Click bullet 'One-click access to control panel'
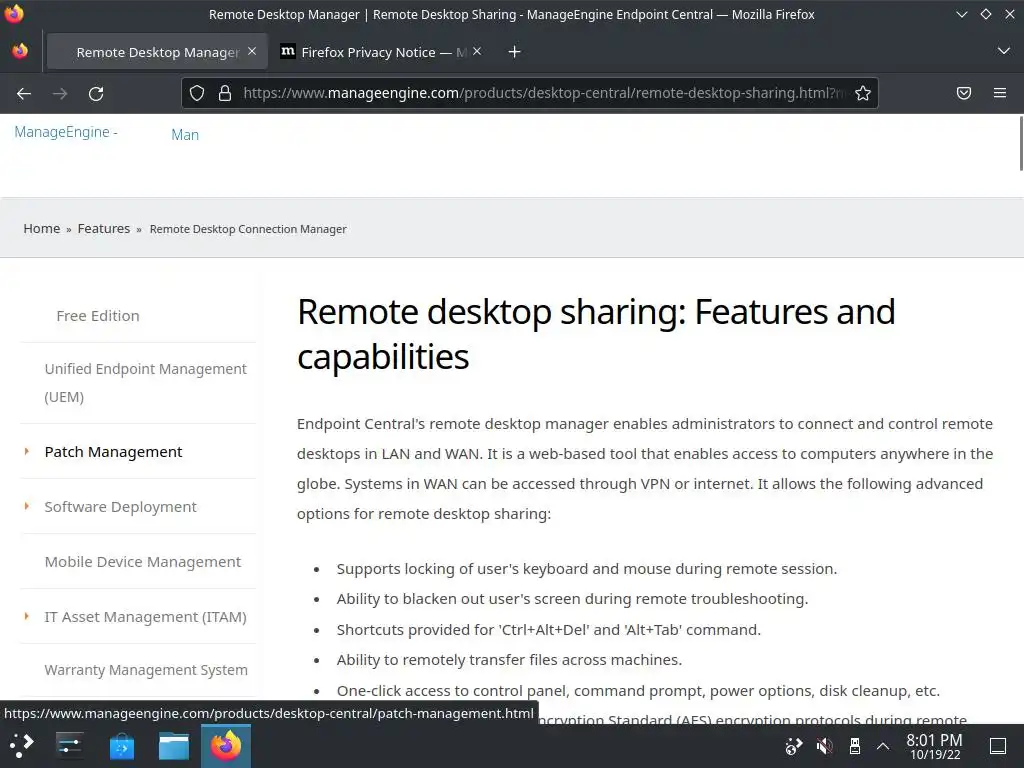This screenshot has width=1024, height=768. coord(638,691)
